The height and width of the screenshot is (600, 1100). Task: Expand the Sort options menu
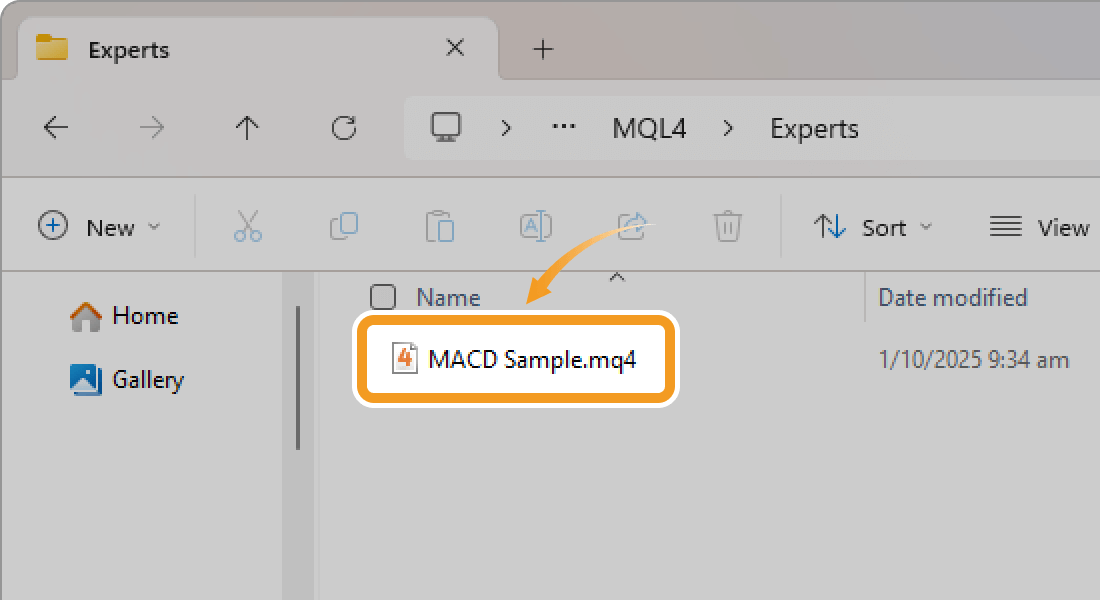[x=872, y=227]
